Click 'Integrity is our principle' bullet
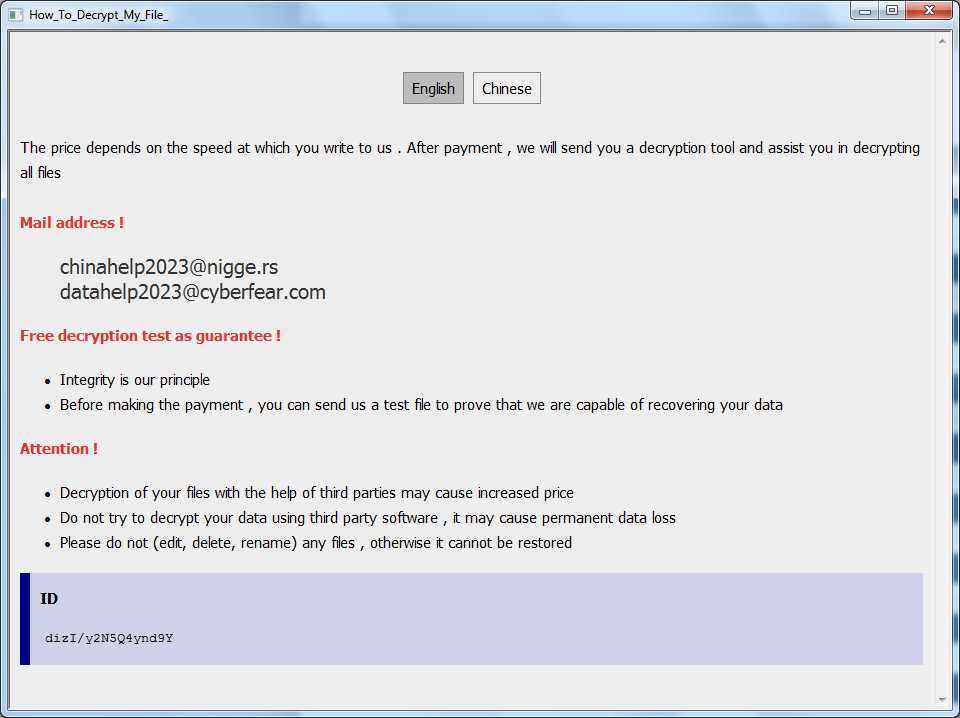The image size is (960, 718). [135, 380]
